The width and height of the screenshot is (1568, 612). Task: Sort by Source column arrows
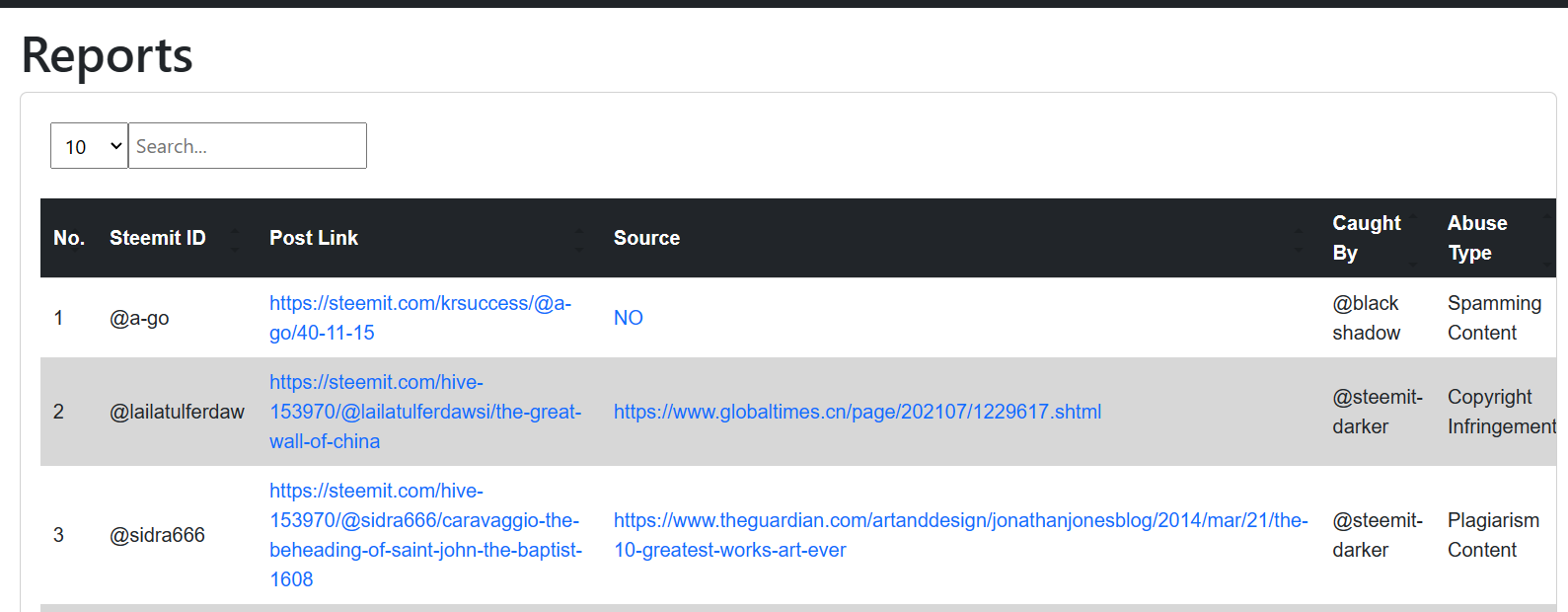click(x=1298, y=238)
